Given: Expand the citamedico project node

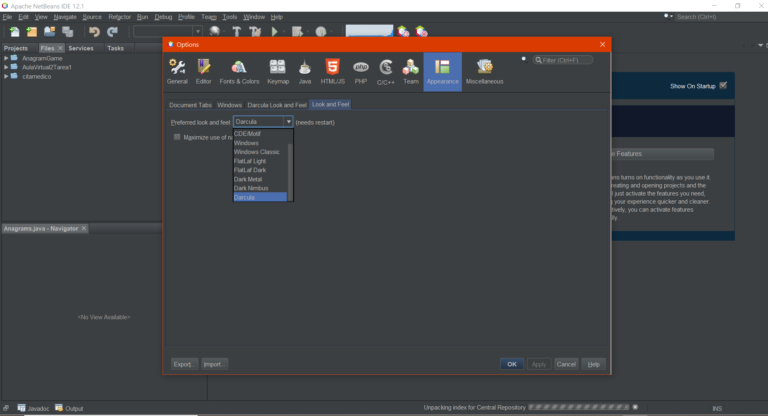Looking at the screenshot, I should [x=6, y=76].
